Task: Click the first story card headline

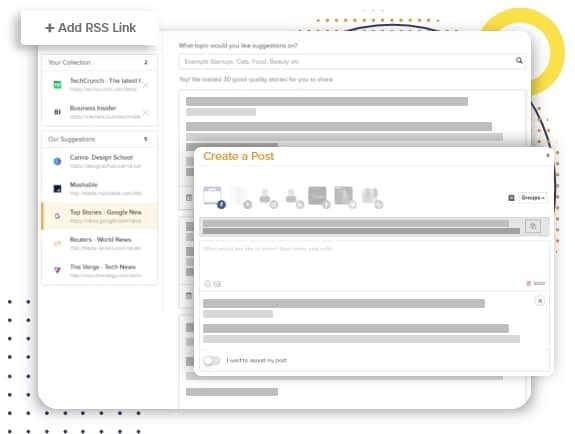Action: click(327, 101)
